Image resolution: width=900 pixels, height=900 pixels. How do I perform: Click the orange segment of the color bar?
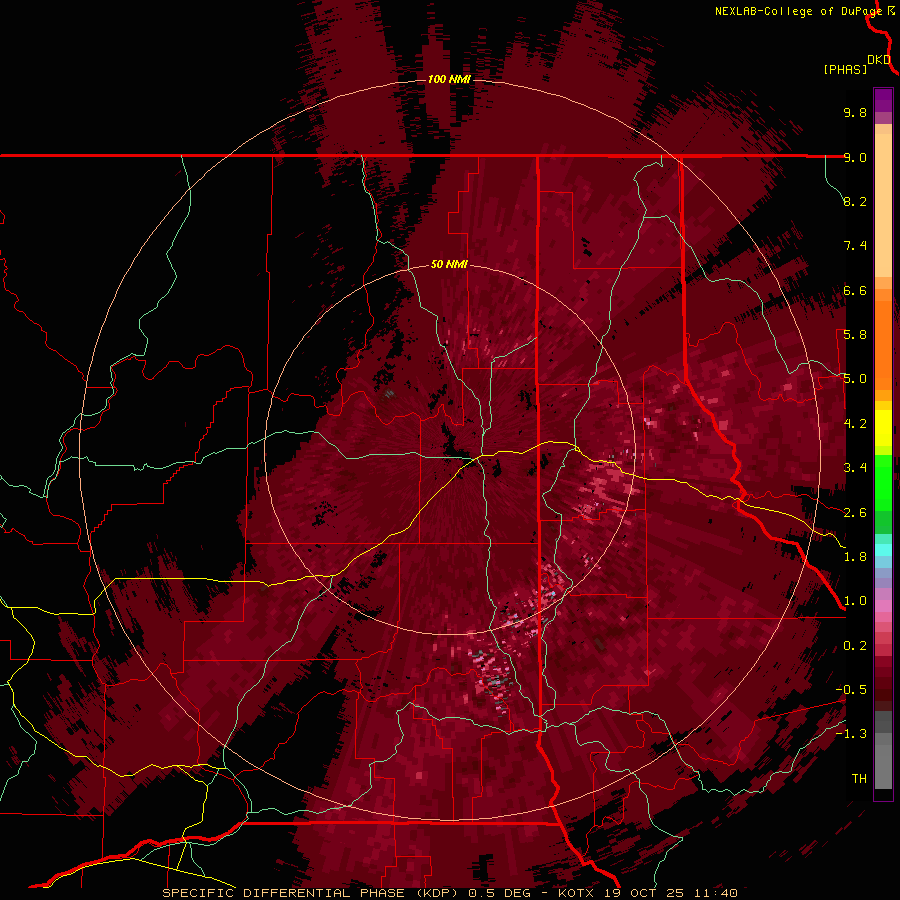point(883,344)
